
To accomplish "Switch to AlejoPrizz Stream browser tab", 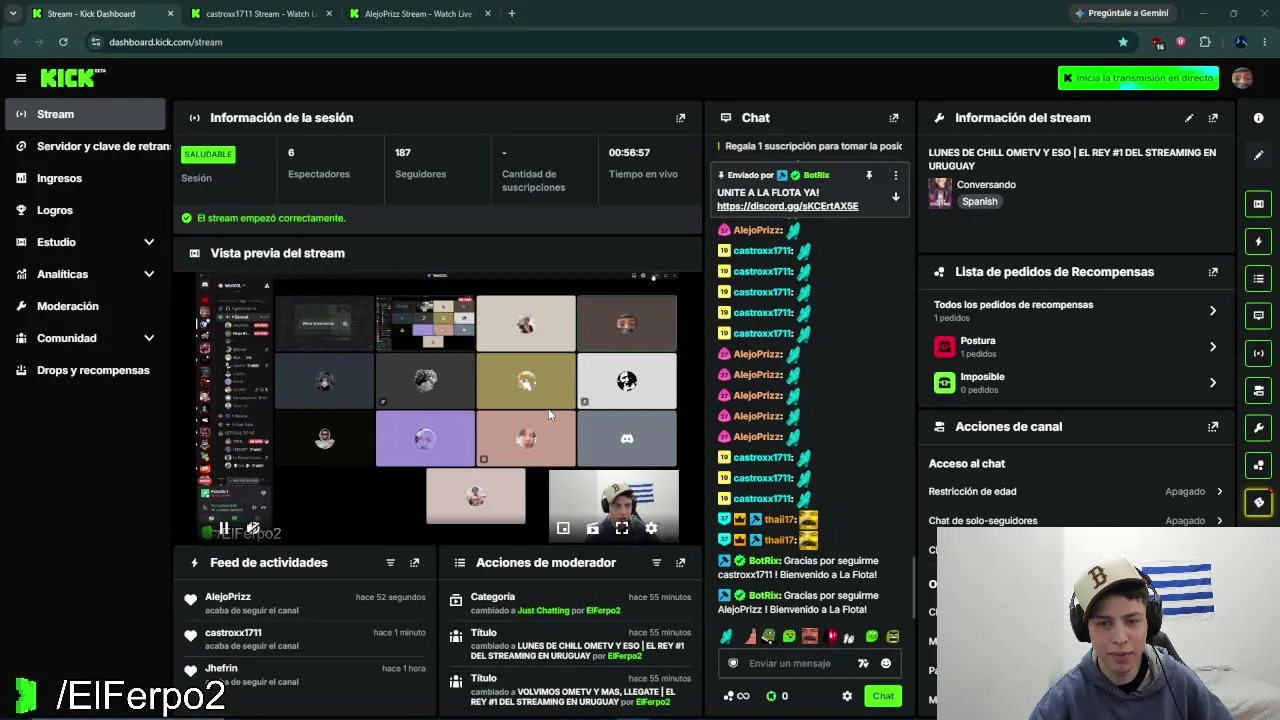I will pos(418,14).
